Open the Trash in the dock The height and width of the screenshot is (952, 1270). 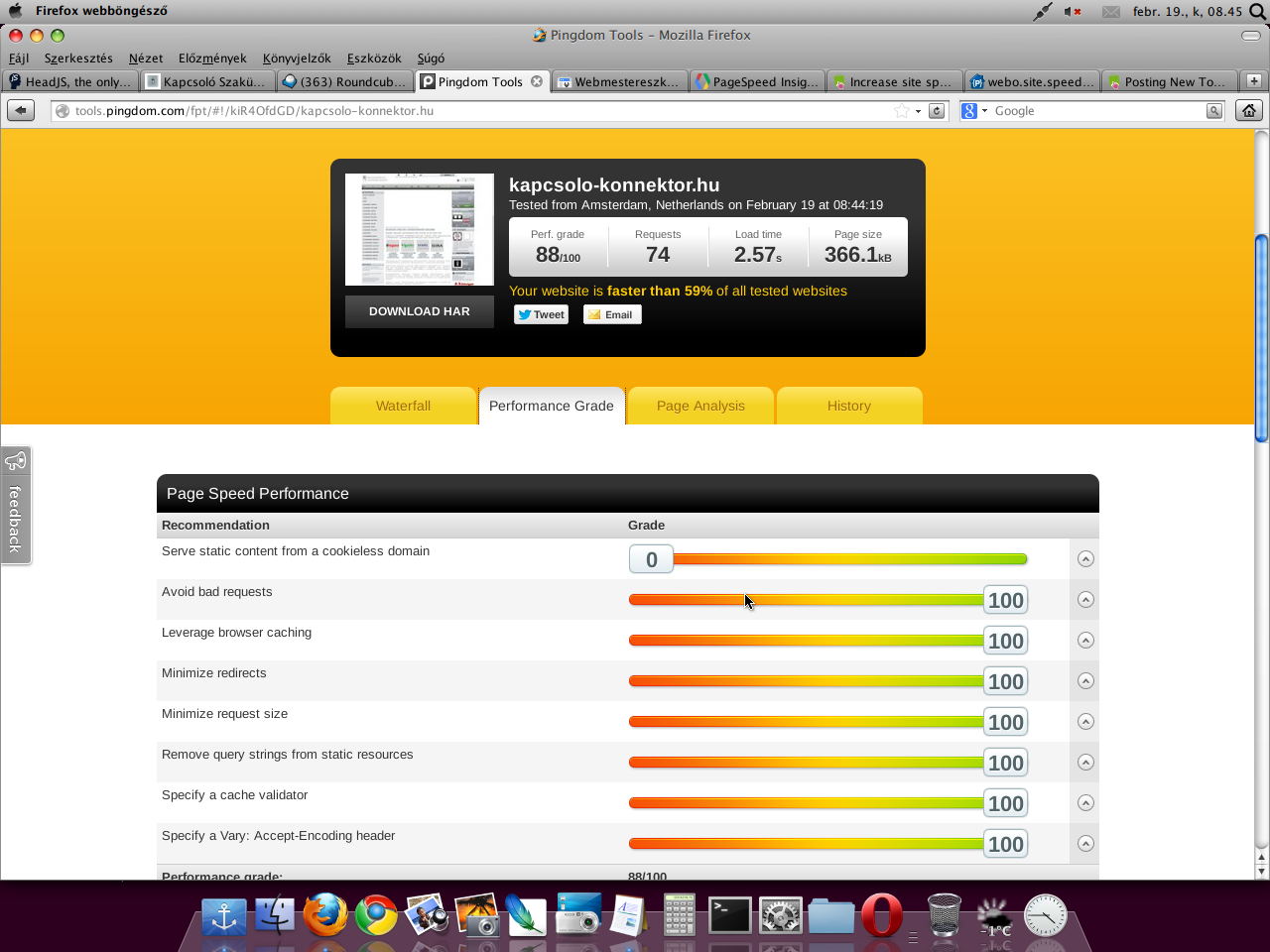tap(944, 915)
